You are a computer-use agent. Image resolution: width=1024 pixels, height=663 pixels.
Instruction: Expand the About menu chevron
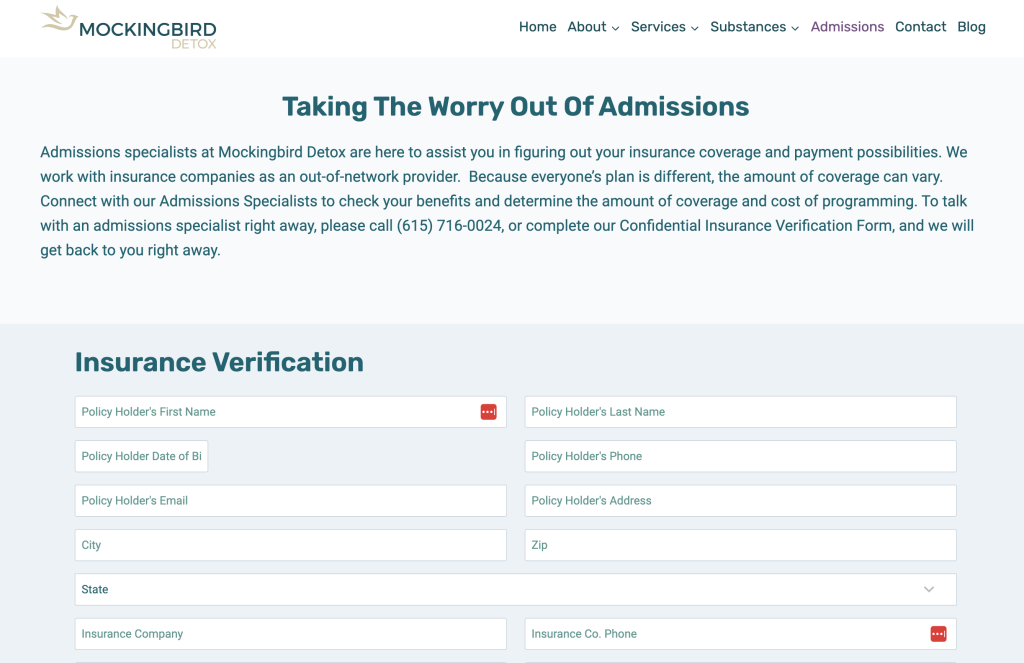tap(615, 28)
